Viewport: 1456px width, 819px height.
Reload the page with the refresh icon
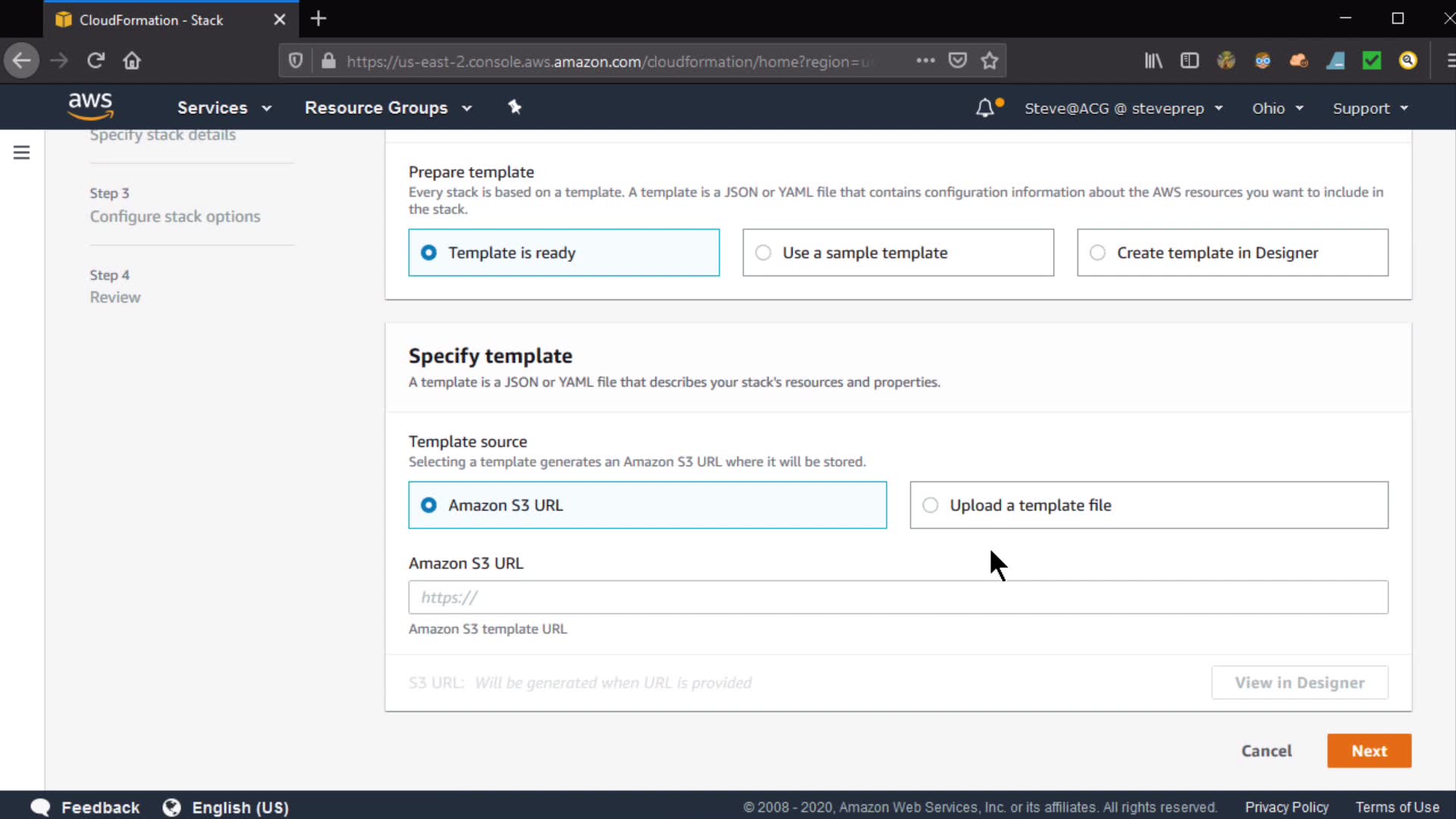pos(96,61)
